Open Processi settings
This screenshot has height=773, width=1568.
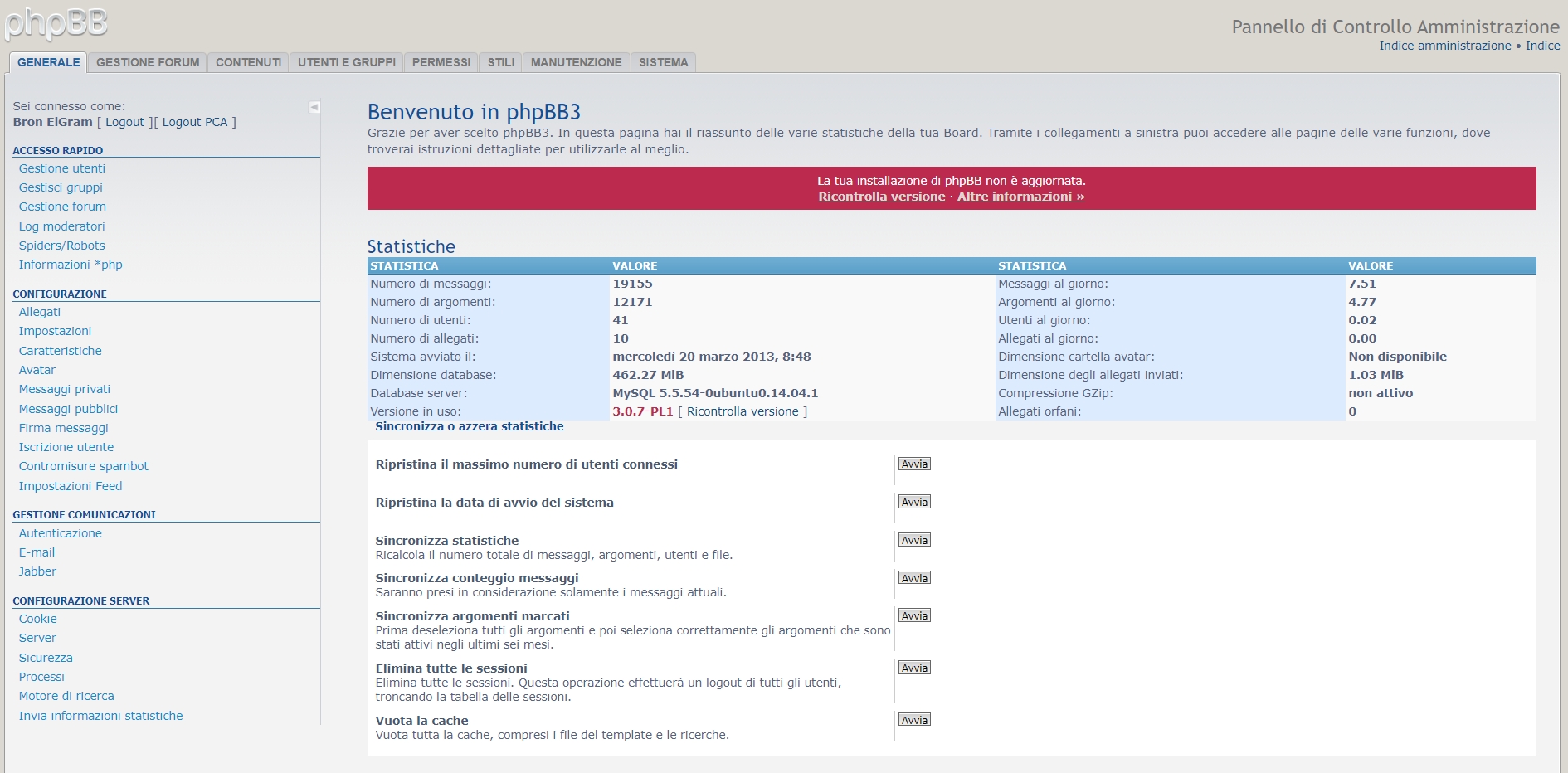41,677
